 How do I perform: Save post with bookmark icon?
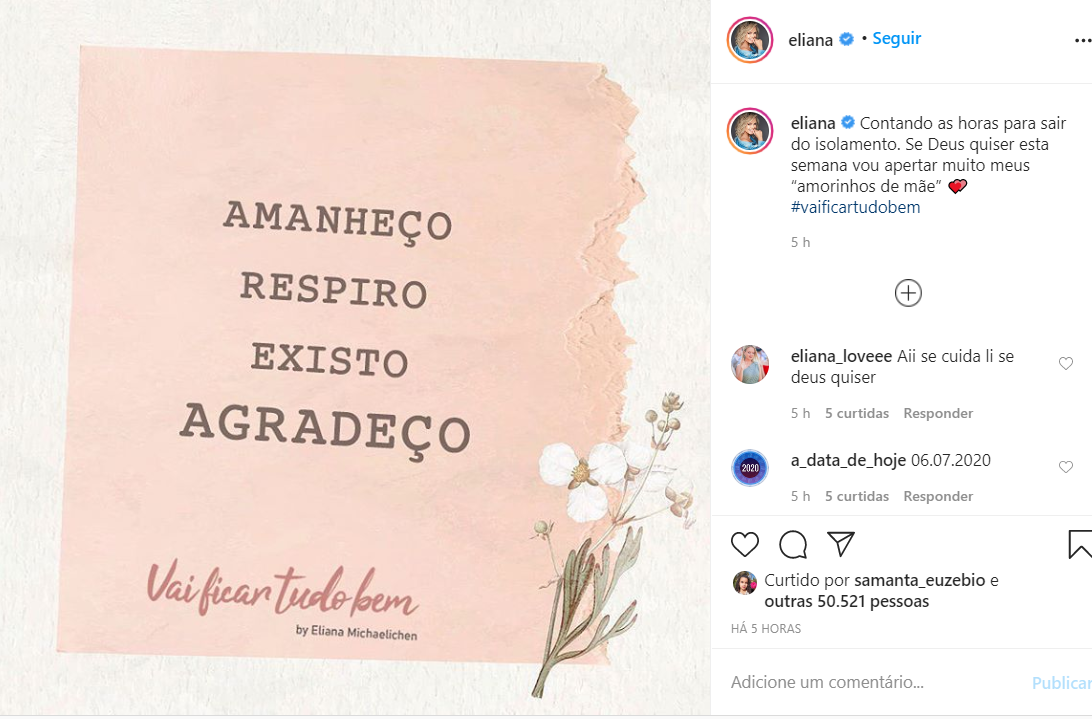pyautogui.click(x=1079, y=544)
